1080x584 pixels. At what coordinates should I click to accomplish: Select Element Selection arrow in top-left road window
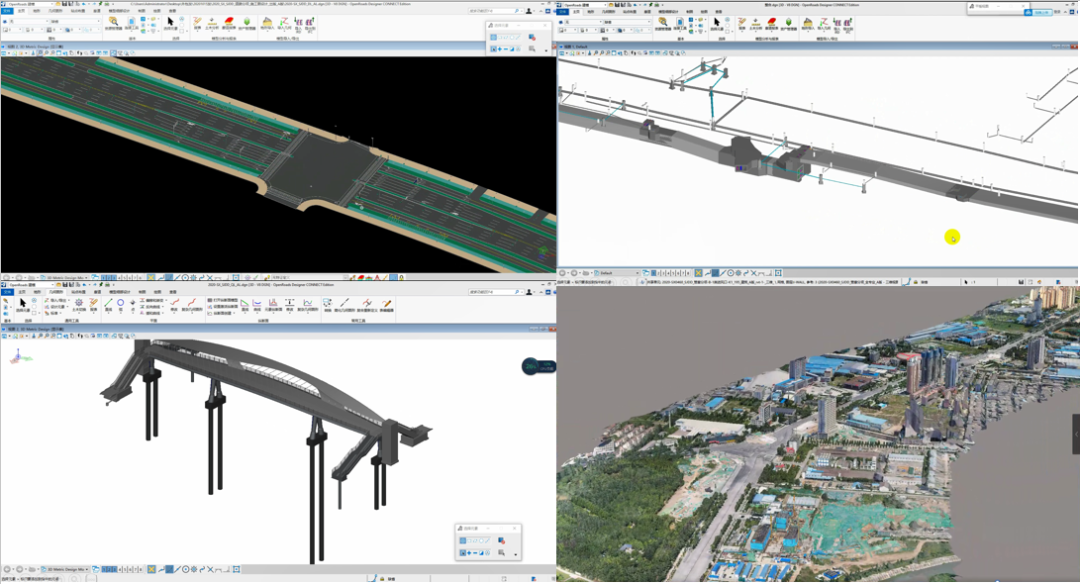point(170,21)
